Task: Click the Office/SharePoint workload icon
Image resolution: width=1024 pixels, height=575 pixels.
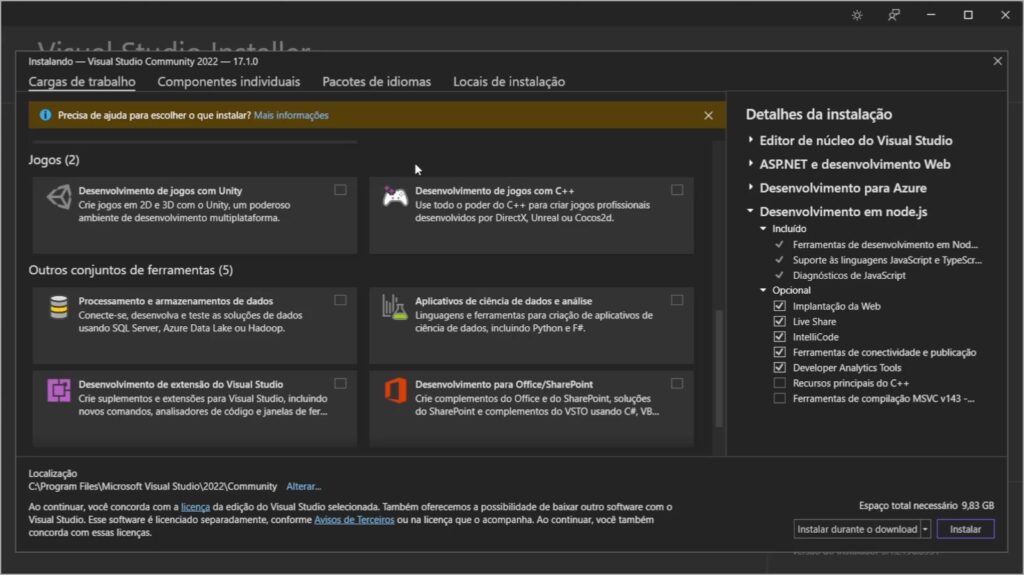Action: [395, 391]
